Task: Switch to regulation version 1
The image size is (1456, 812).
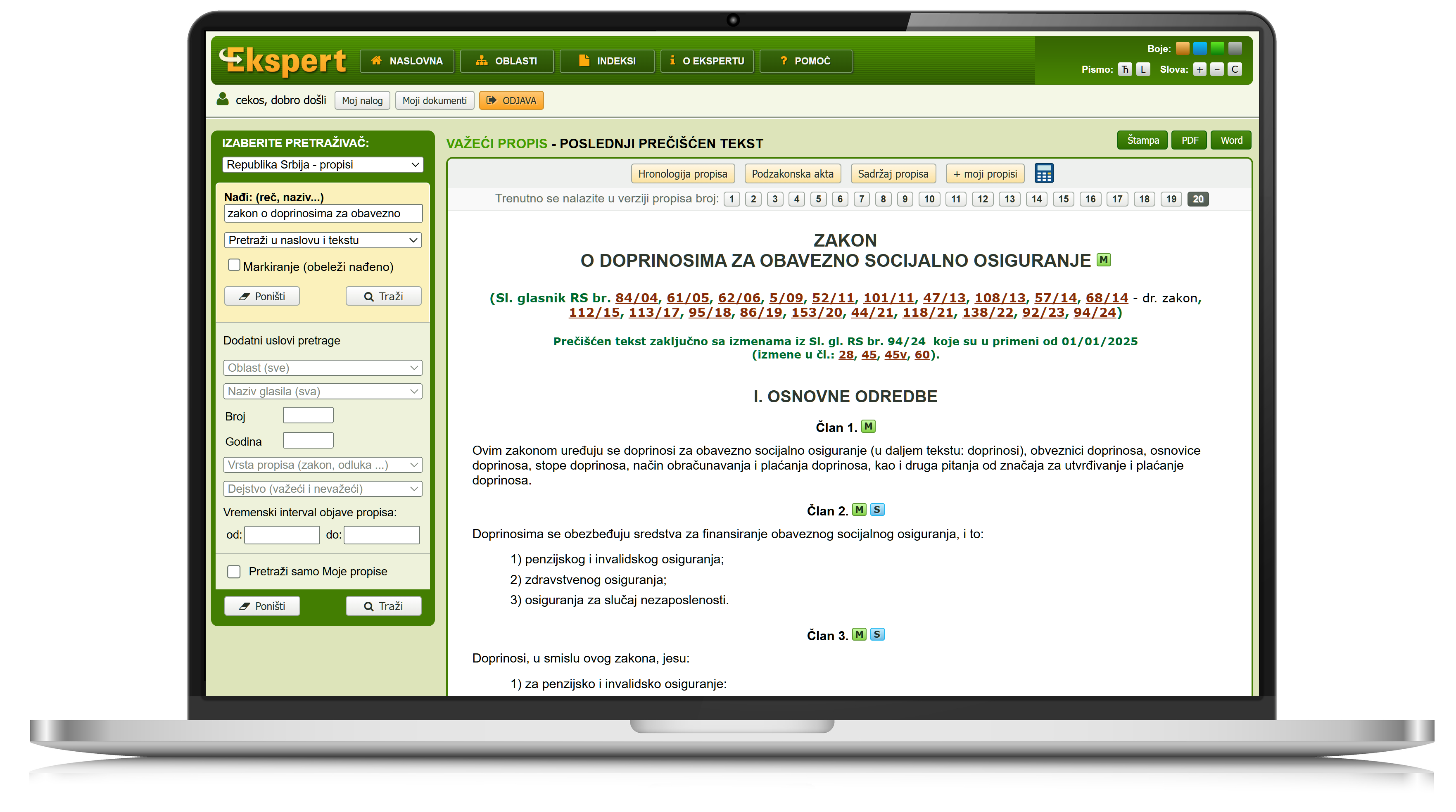Action: 732,199
